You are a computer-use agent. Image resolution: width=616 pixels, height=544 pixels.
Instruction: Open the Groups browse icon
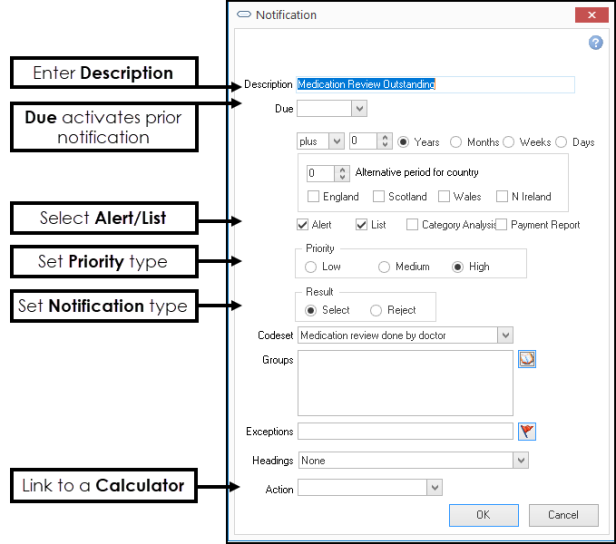(527, 360)
